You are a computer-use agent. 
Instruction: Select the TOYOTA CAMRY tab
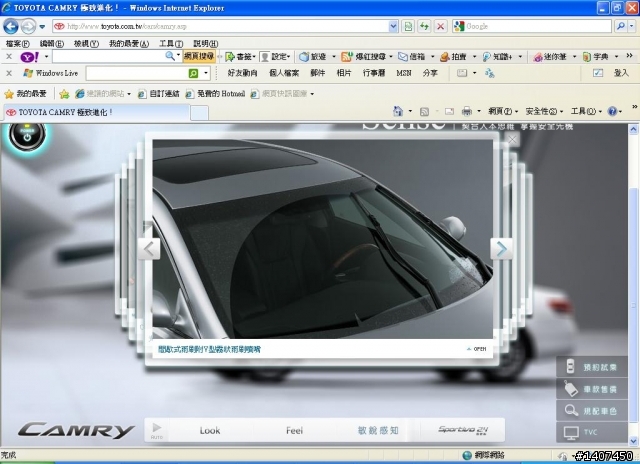coord(96,112)
